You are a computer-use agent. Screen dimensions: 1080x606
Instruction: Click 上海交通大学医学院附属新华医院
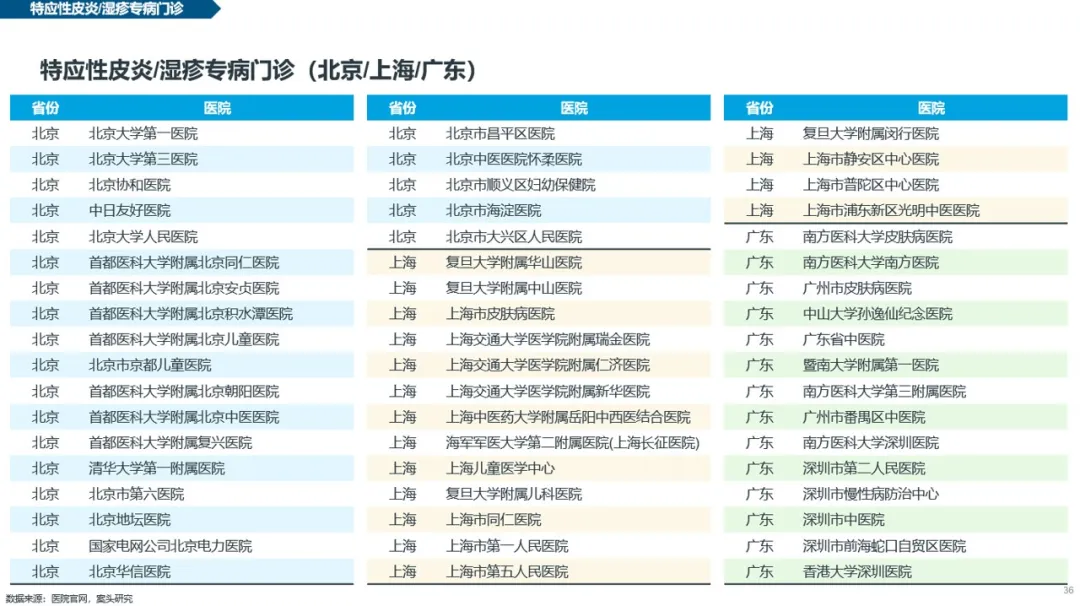pos(548,391)
